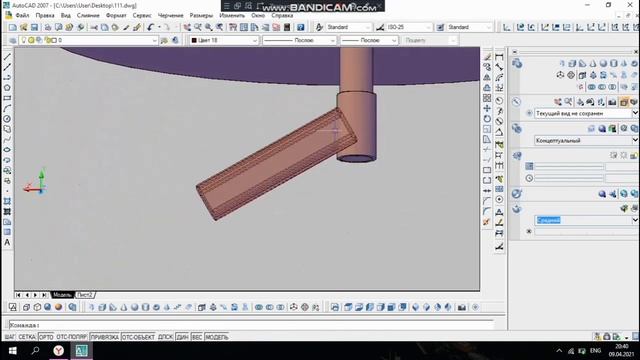
Task: Open the Вид menu
Action: (66, 16)
